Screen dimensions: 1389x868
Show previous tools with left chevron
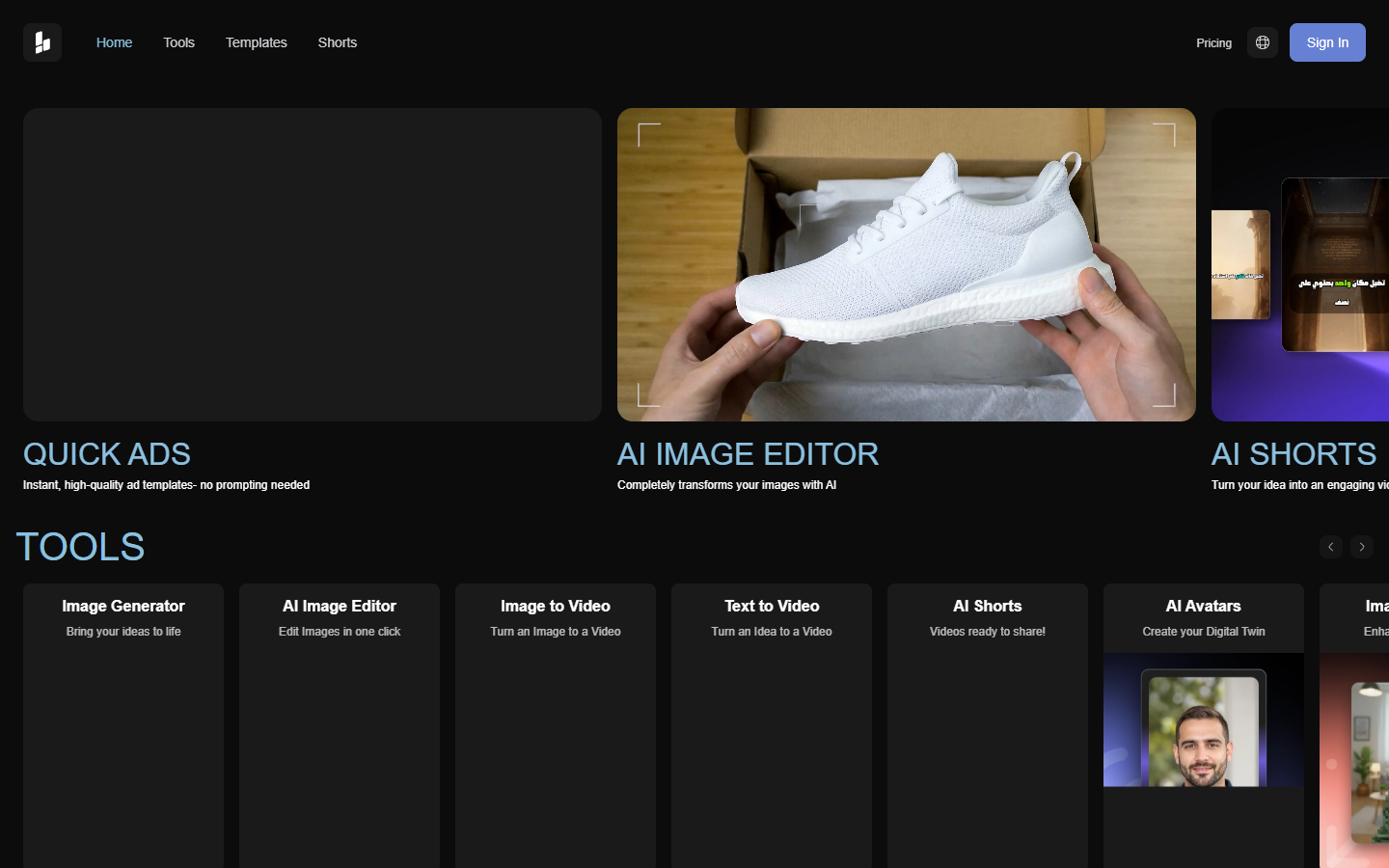pyautogui.click(x=1331, y=547)
